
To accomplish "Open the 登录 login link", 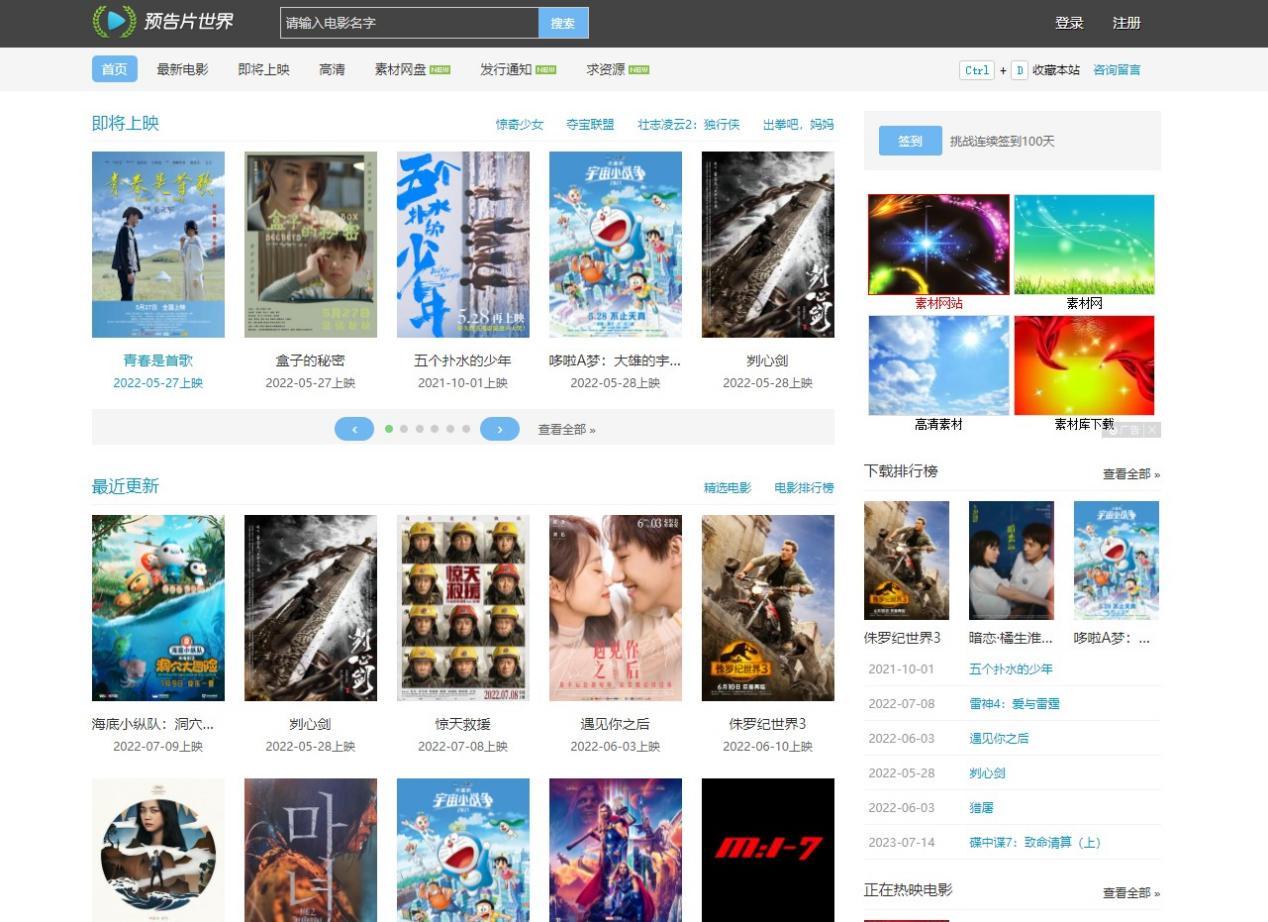I will pyautogui.click(x=1069, y=23).
